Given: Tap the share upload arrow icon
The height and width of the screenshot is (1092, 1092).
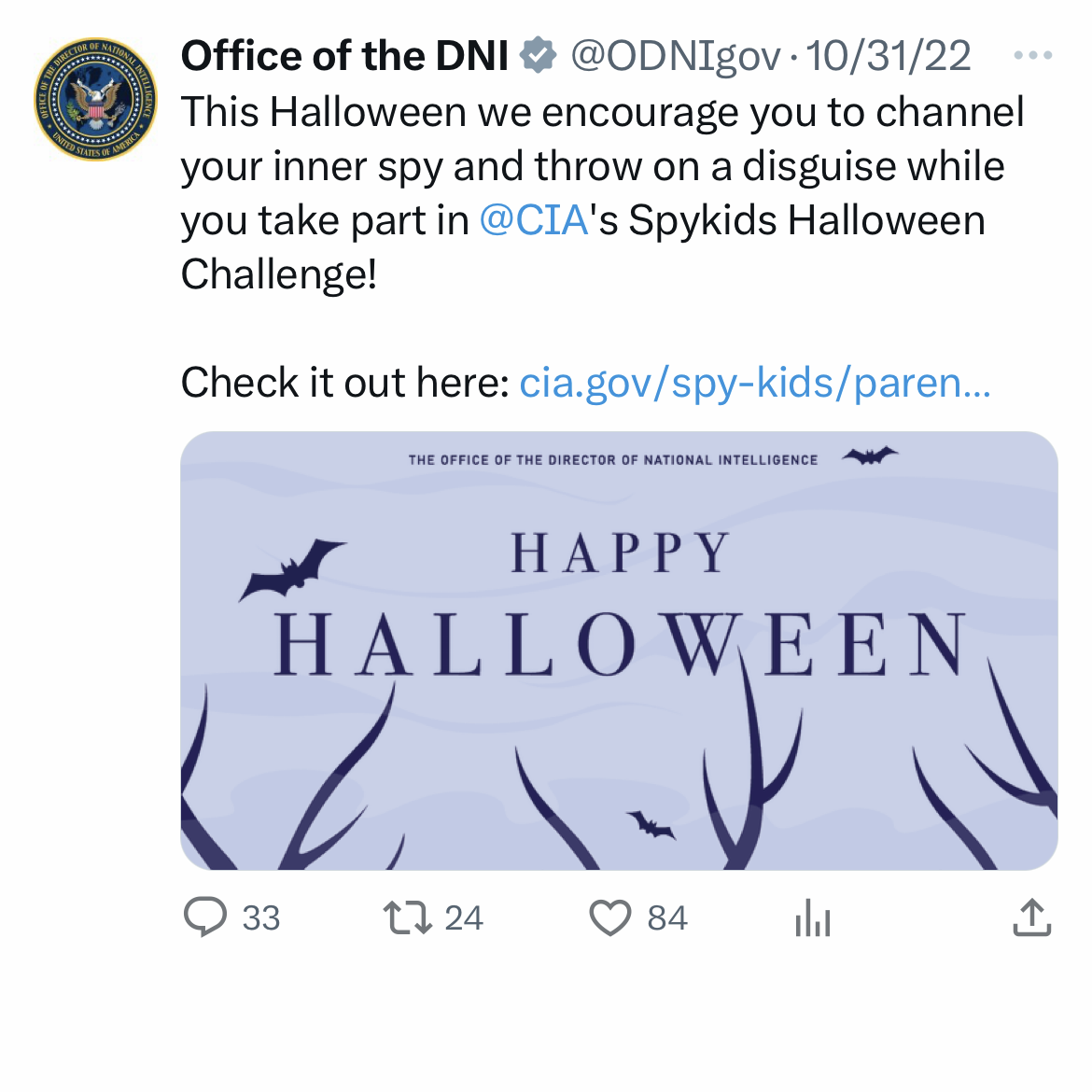Looking at the screenshot, I should pos(1031,917).
